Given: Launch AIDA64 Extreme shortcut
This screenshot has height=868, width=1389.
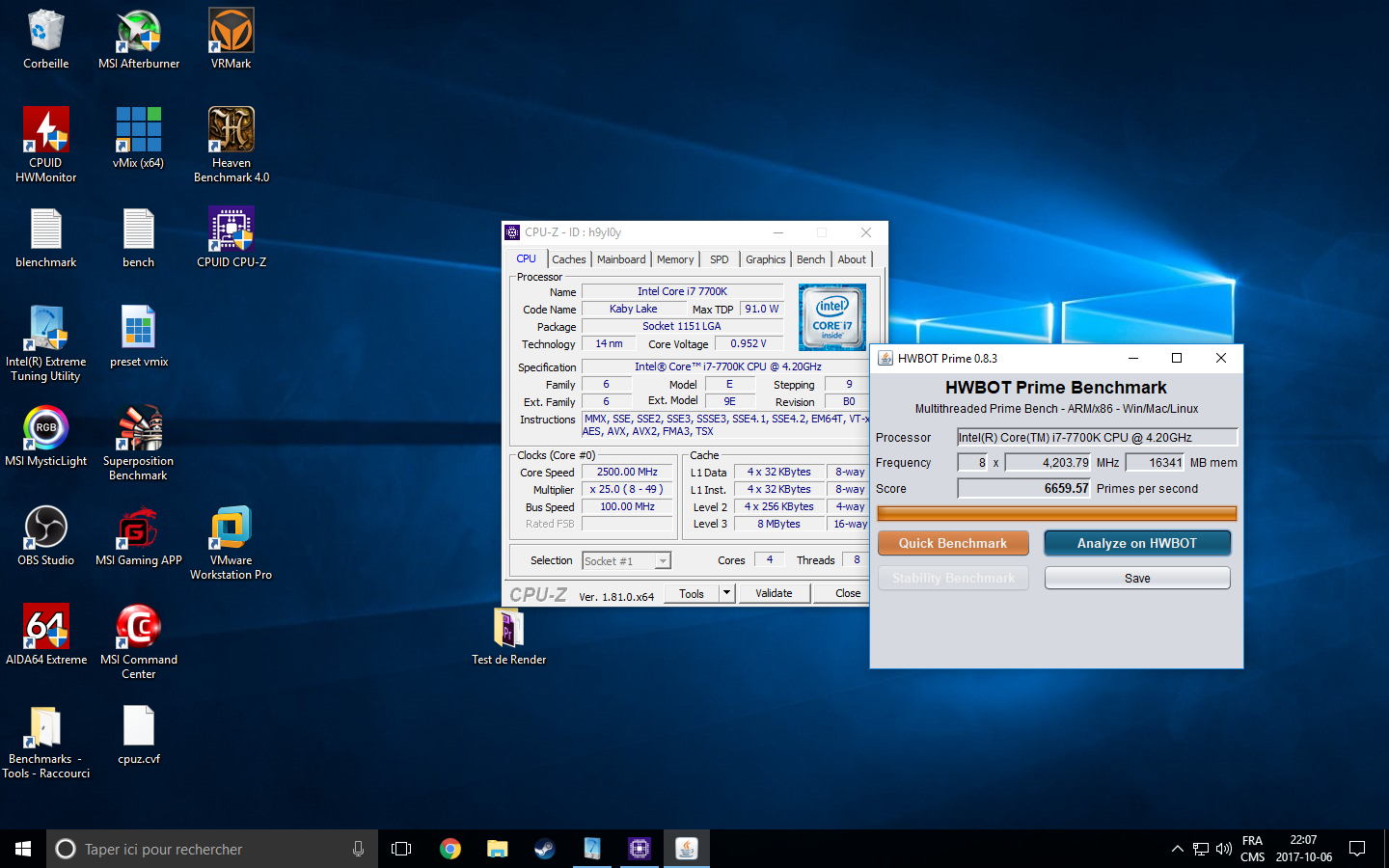Looking at the screenshot, I should pyautogui.click(x=45, y=636).
